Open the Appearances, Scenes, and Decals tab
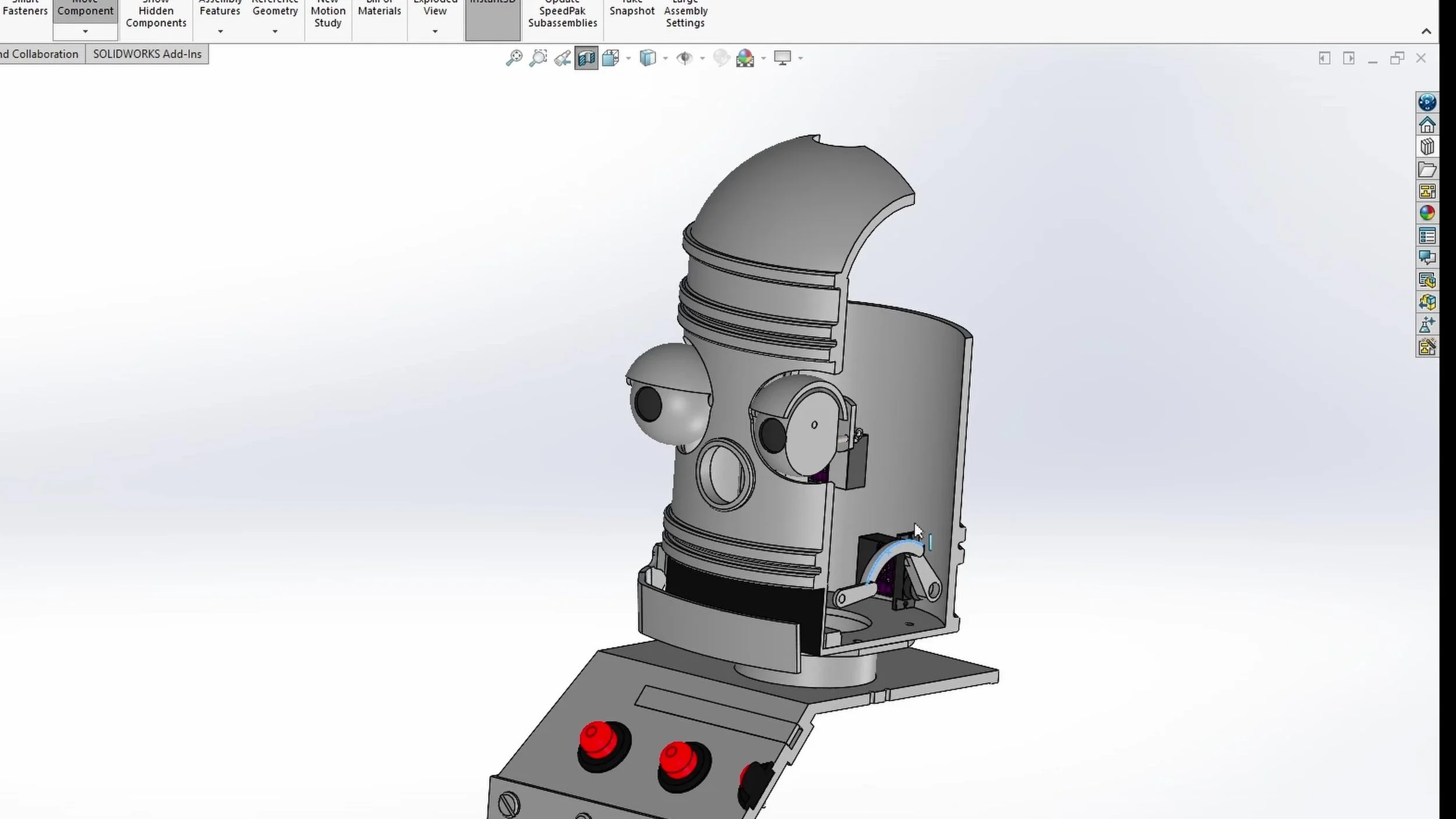The height and width of the screenshot is (819, 1456). click(x=1427, y=213)
